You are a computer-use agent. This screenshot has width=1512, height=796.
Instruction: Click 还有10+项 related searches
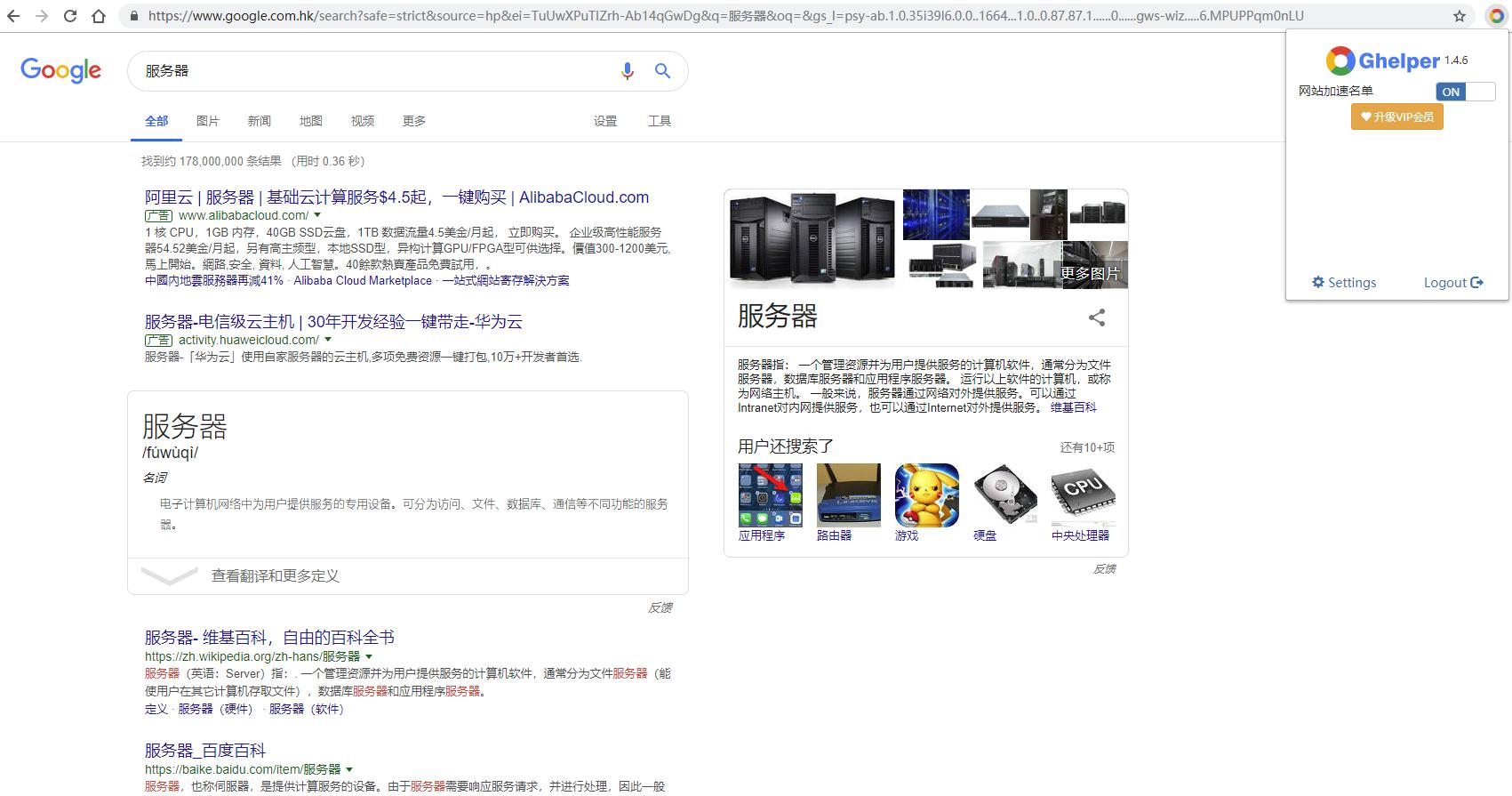click(x=1087, y=447)
